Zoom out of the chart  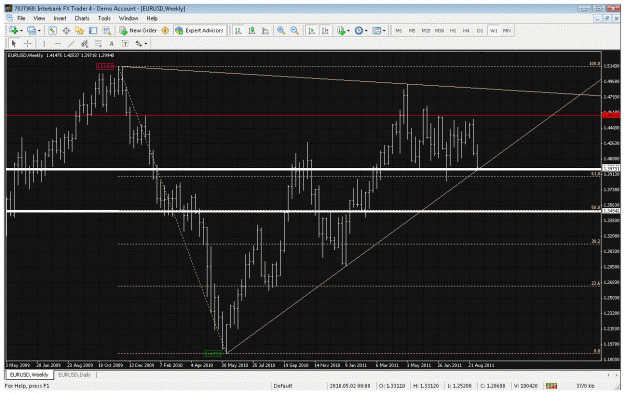point(295,31)
